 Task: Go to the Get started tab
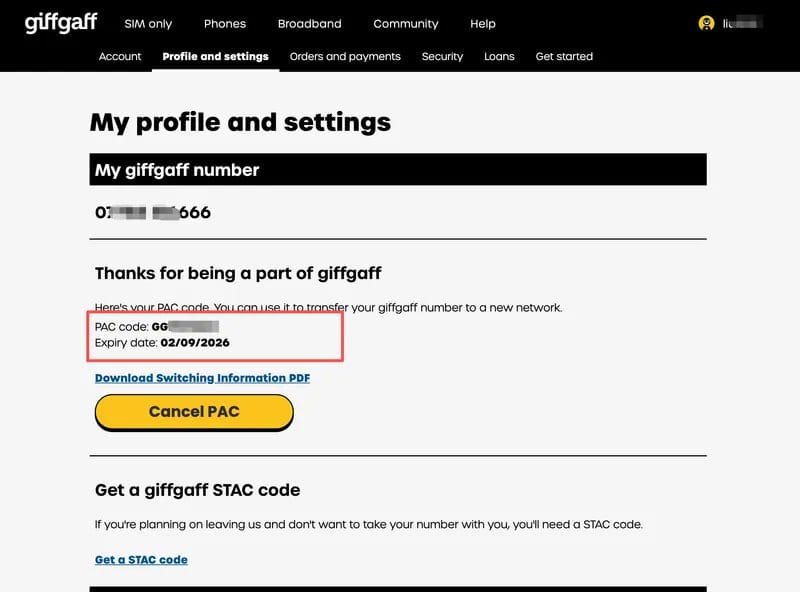pyautogui.click(x=564, y=56)
